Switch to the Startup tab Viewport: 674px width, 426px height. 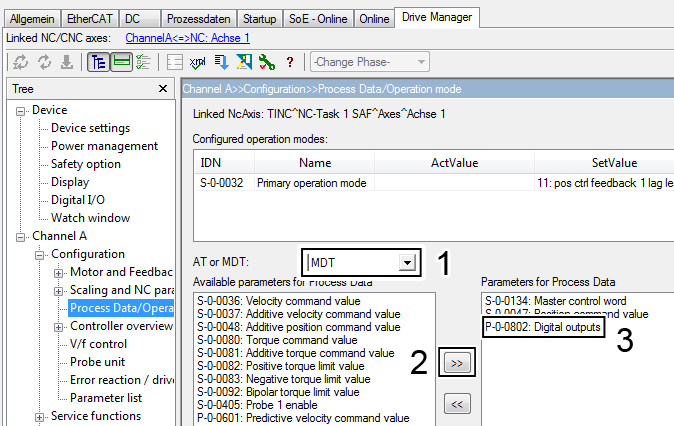coord(260,19)
